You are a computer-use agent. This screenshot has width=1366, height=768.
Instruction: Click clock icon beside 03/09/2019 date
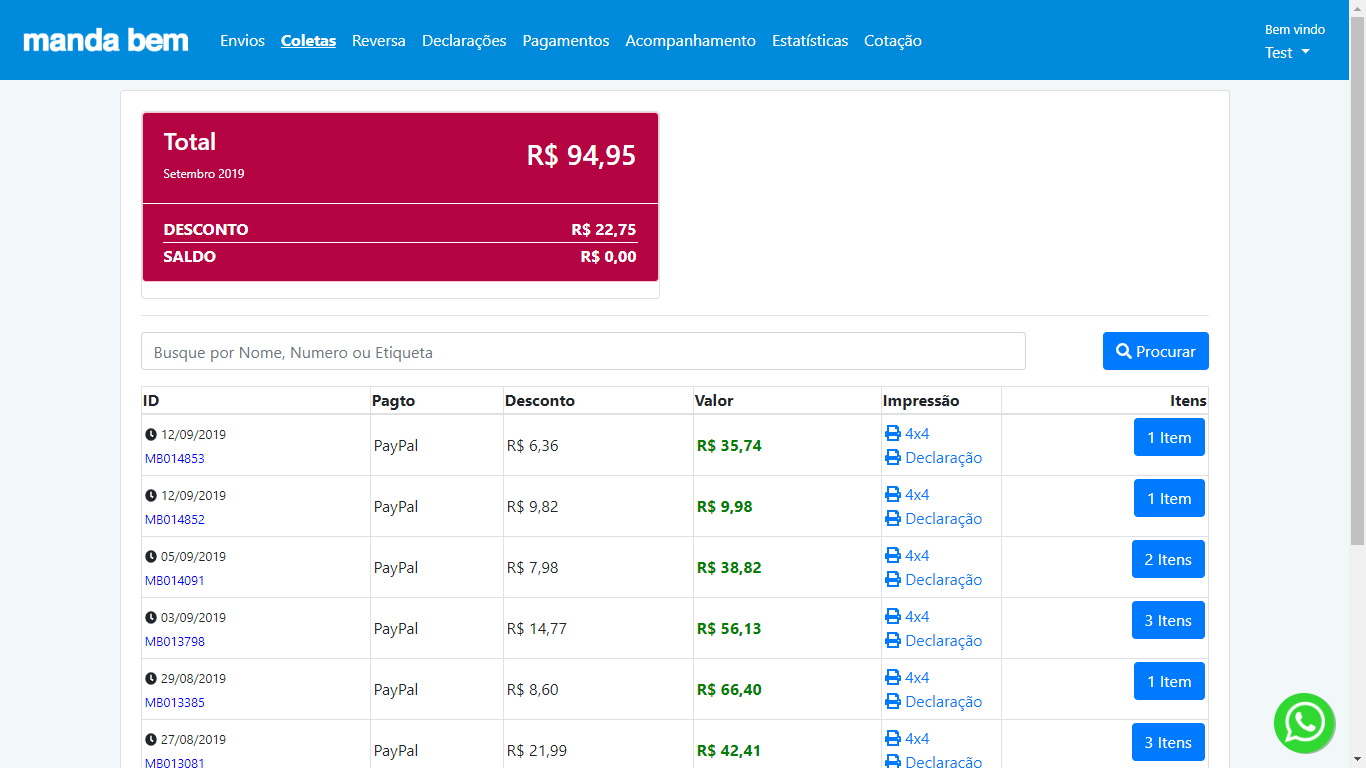coord(151,618)
